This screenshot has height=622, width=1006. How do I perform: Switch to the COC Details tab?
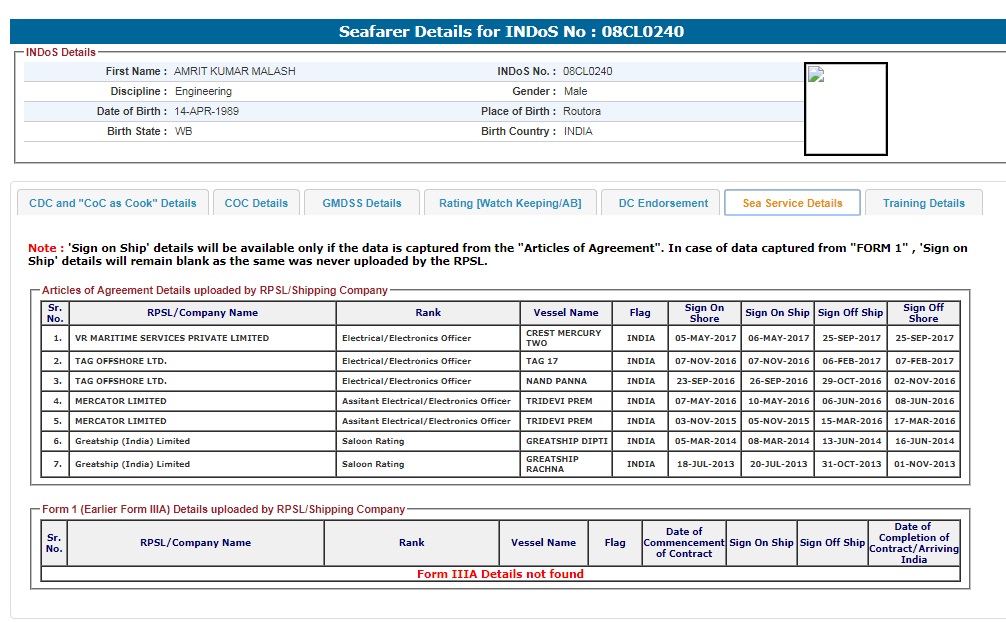point(256,203)
